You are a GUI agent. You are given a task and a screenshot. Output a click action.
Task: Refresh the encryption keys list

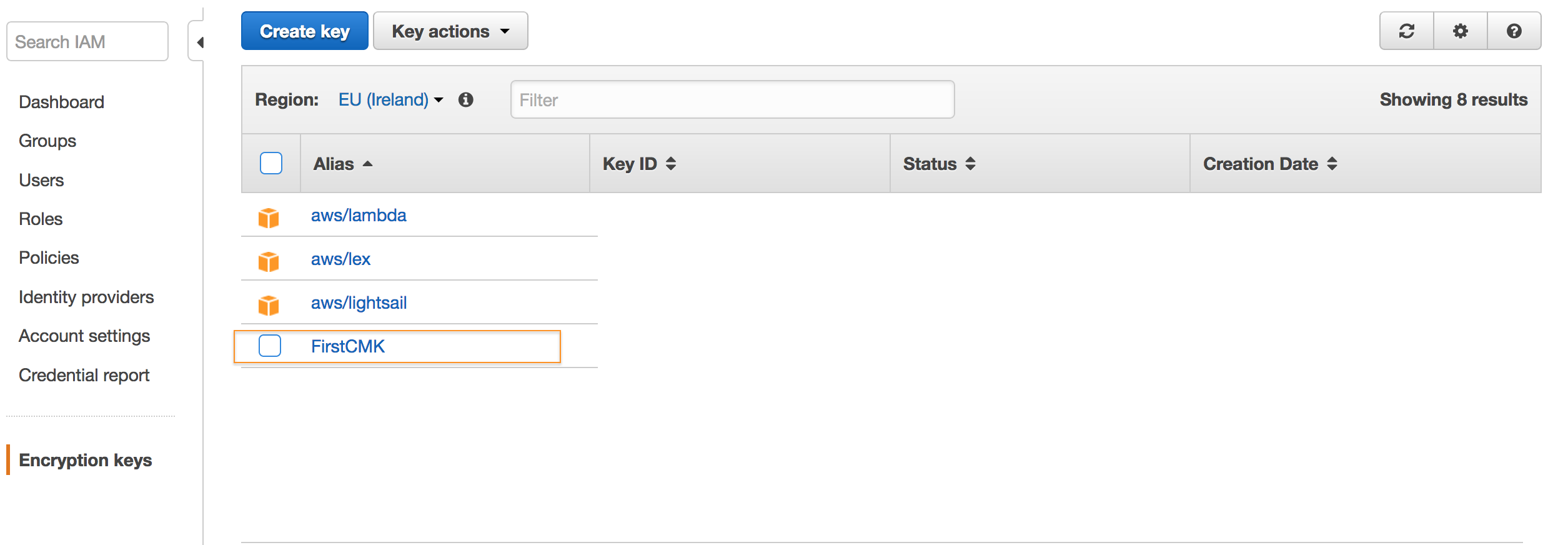point(1406,31)
